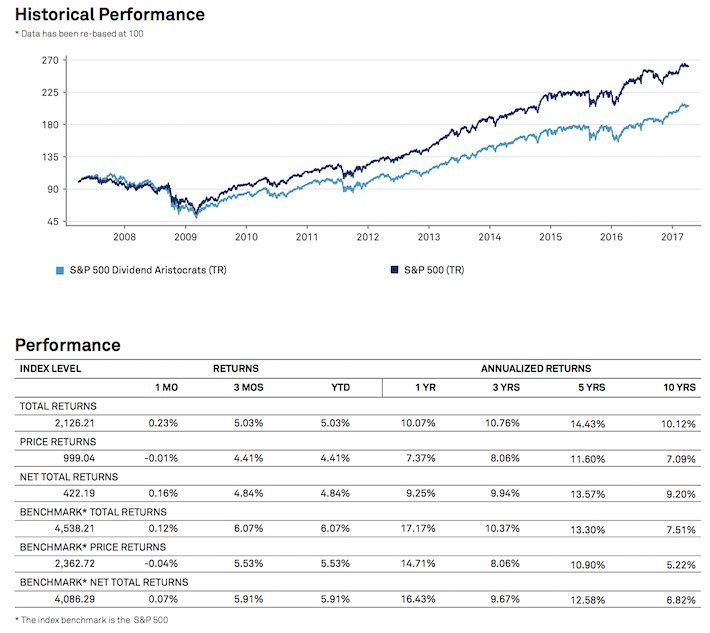Select the 3 MOS column header

click(x=248, y=387)
